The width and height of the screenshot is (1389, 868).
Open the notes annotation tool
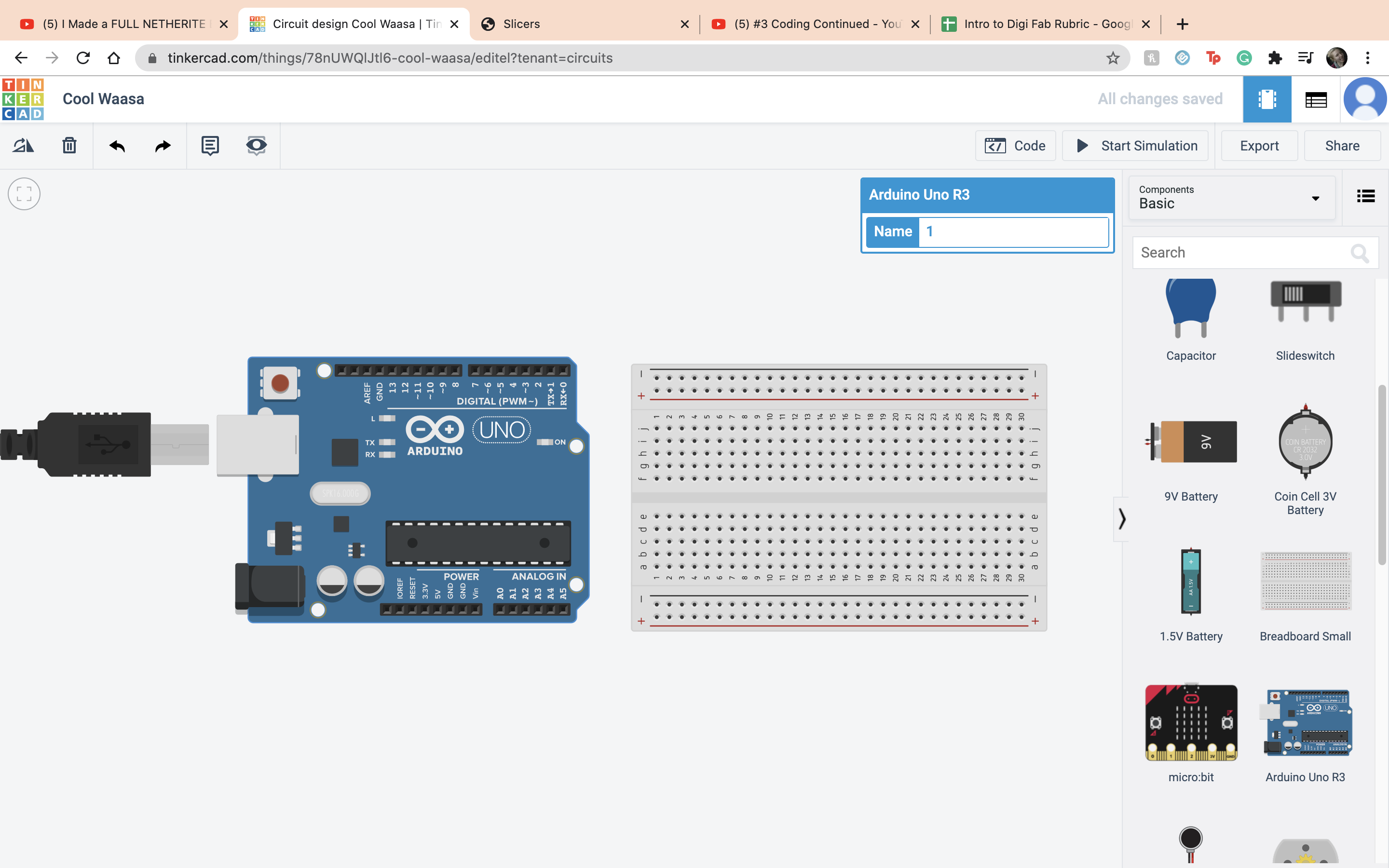point(210,146)
